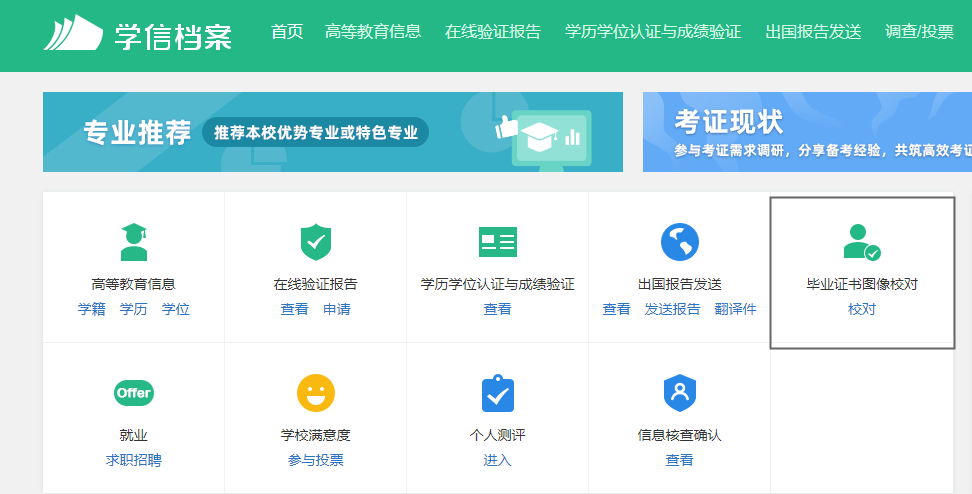Click the 学校满意度 smiley face icon

tap(315, 393)
